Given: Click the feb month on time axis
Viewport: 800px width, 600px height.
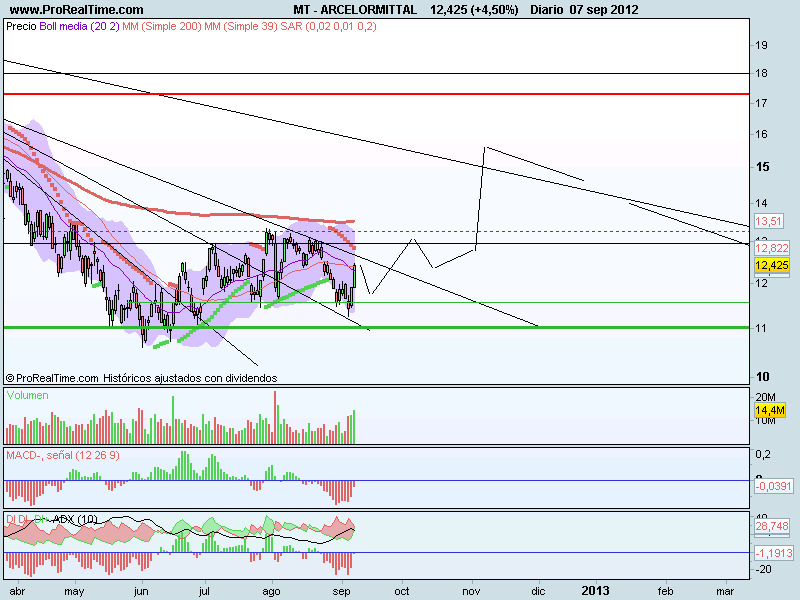Looking at the screenshot, I should [x=665, y=591].
